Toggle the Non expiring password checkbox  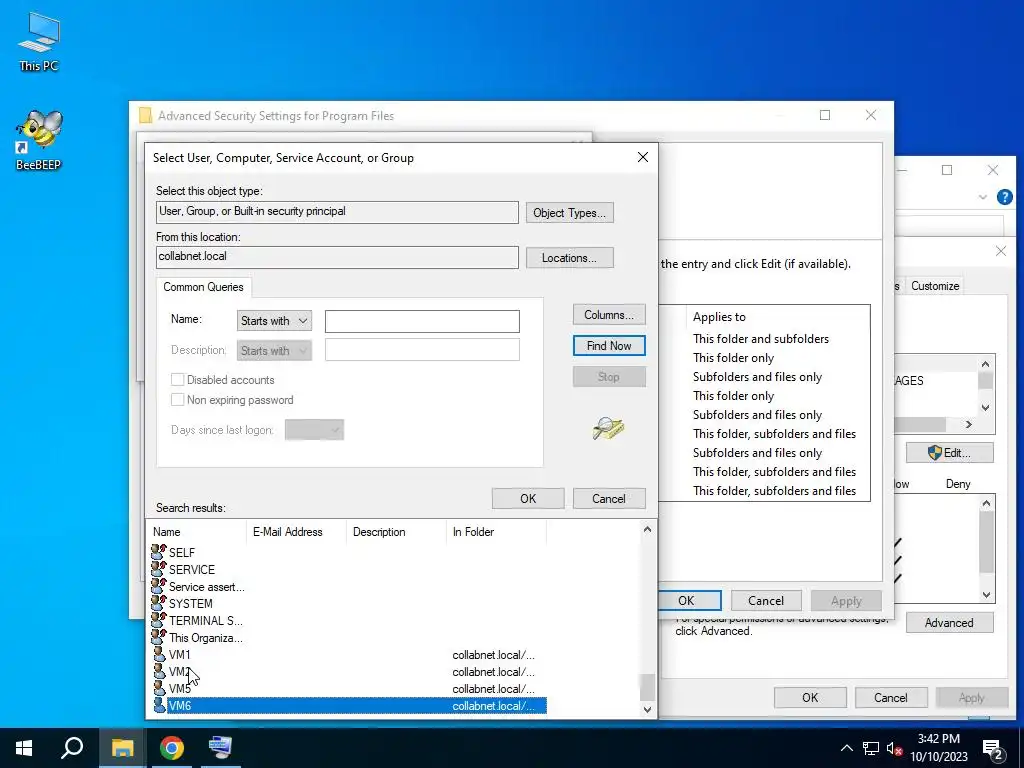[177, 400]
